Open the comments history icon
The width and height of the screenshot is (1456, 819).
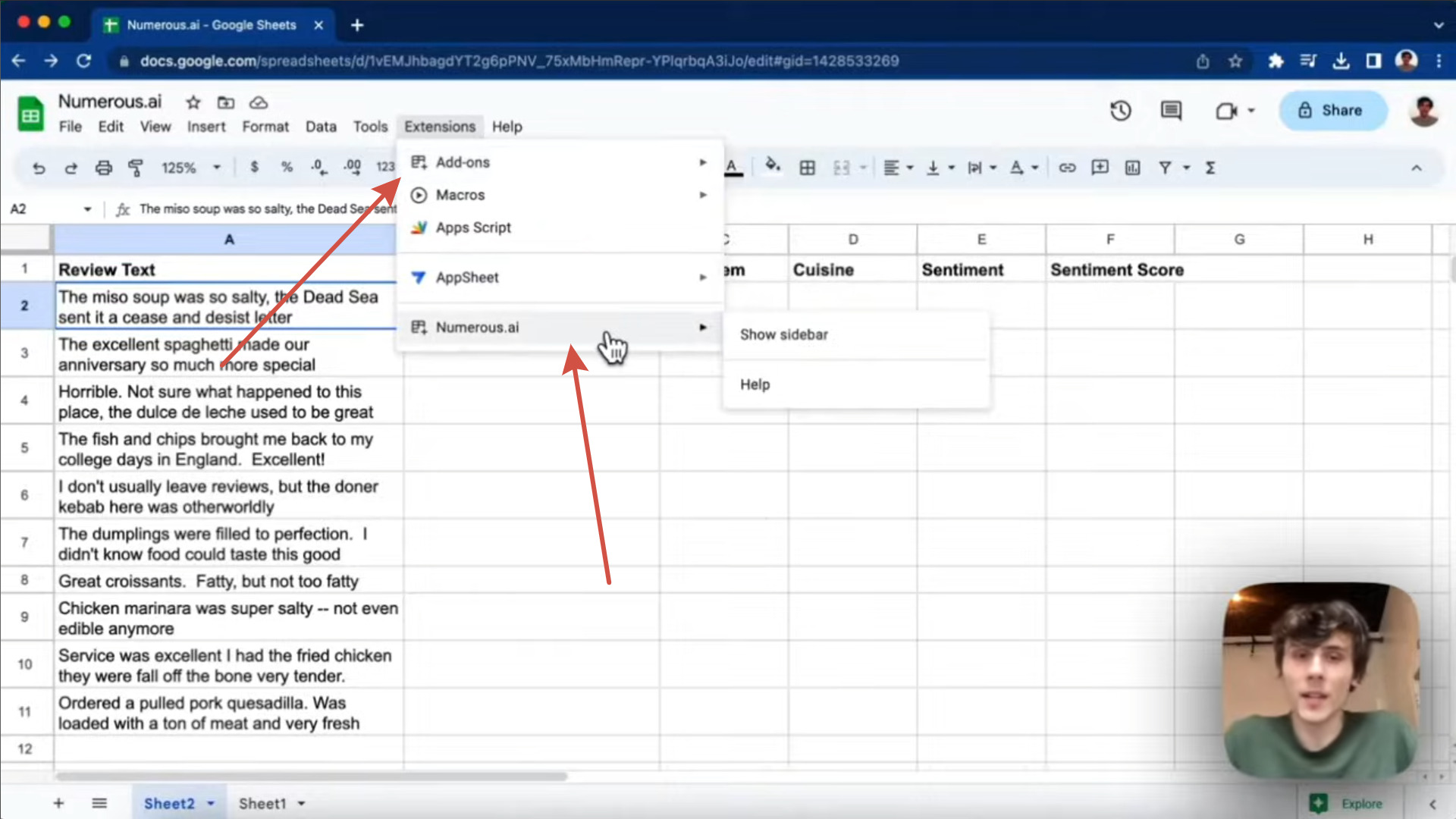coord(1171,111)
